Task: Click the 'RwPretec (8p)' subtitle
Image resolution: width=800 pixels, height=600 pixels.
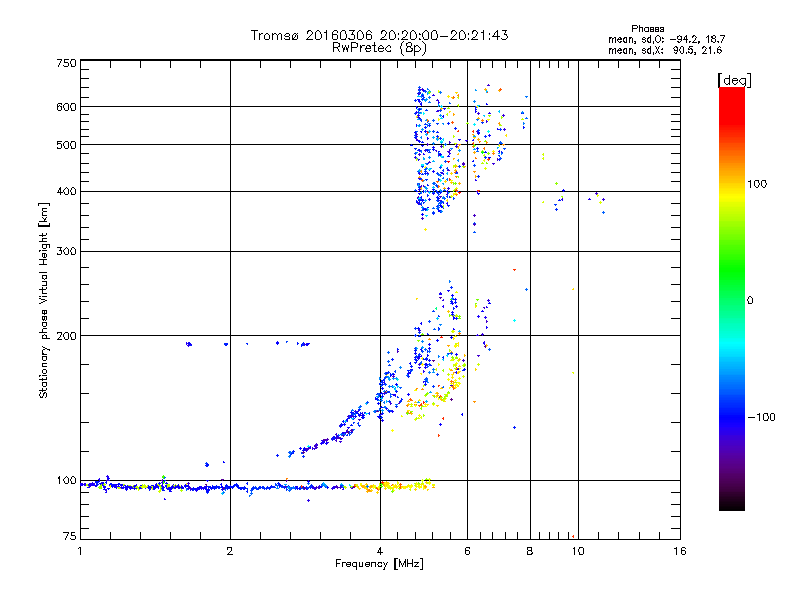Action: click(379, 48)
